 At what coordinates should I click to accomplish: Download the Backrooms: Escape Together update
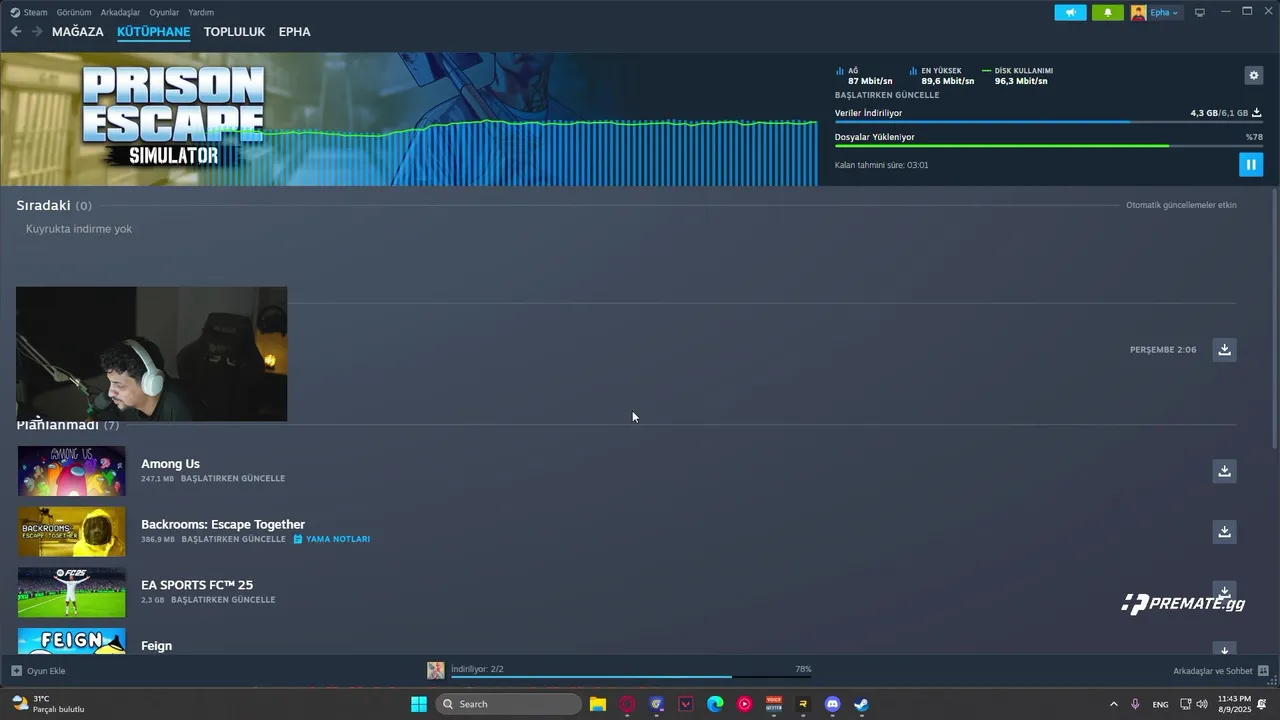[1224, 531]
